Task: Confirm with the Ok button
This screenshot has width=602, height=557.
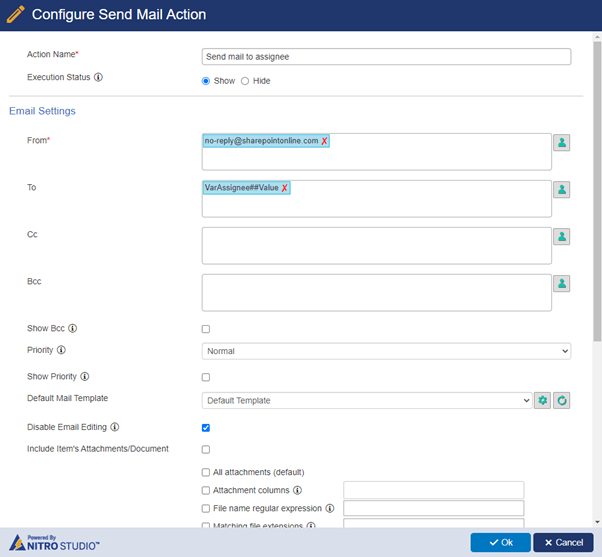Action: [x=501, y=542]
